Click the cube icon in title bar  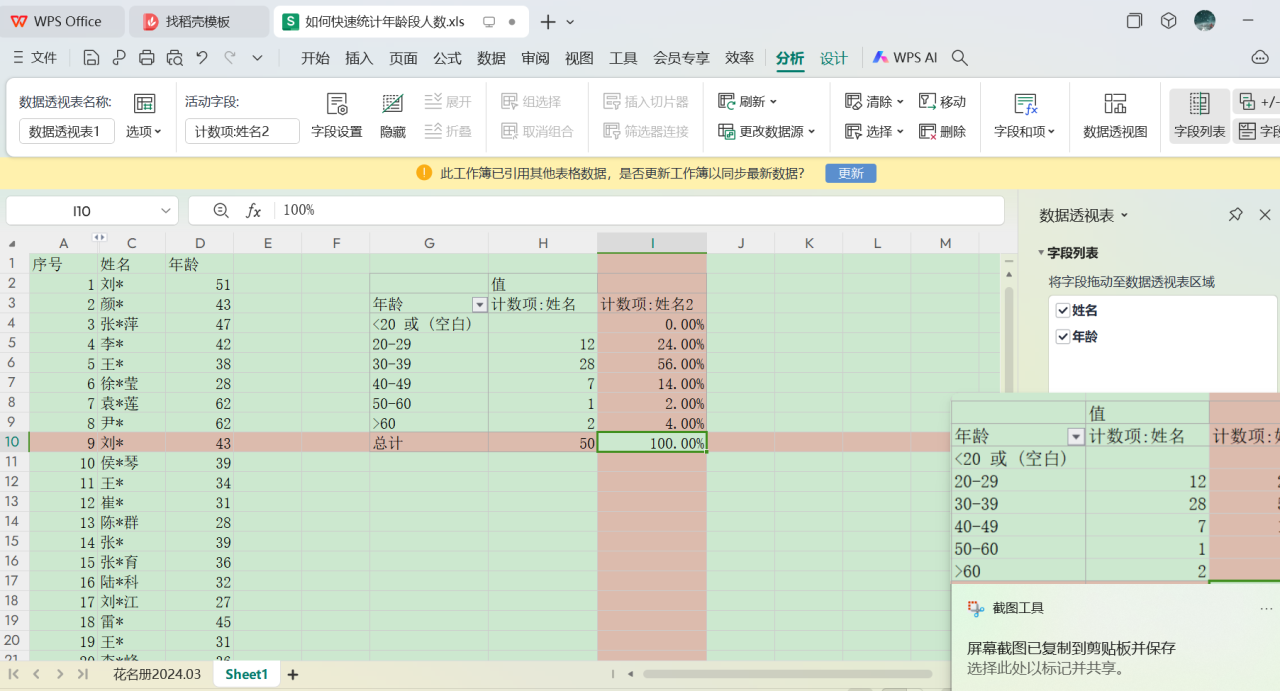pos(1168,21)
